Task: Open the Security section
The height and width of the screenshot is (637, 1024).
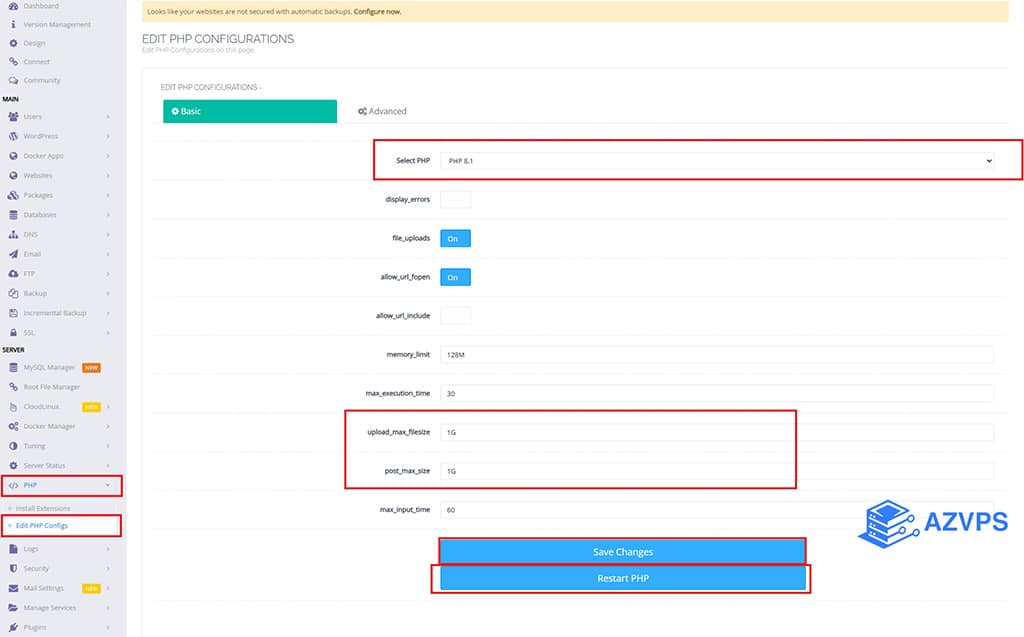Action: click(x=39, y=568)
